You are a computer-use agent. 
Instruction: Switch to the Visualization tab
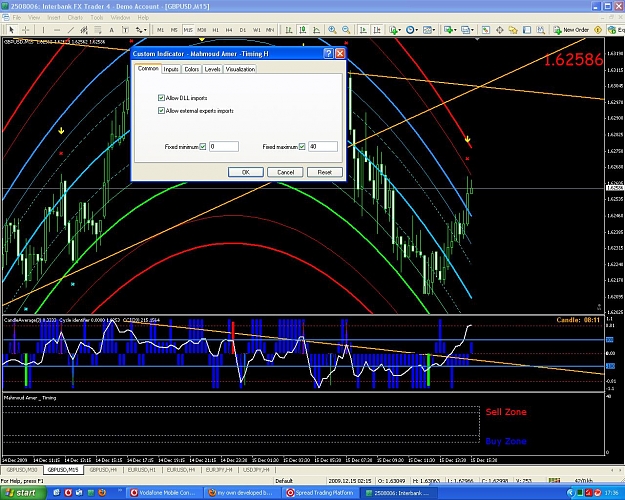tap(240, 69)
